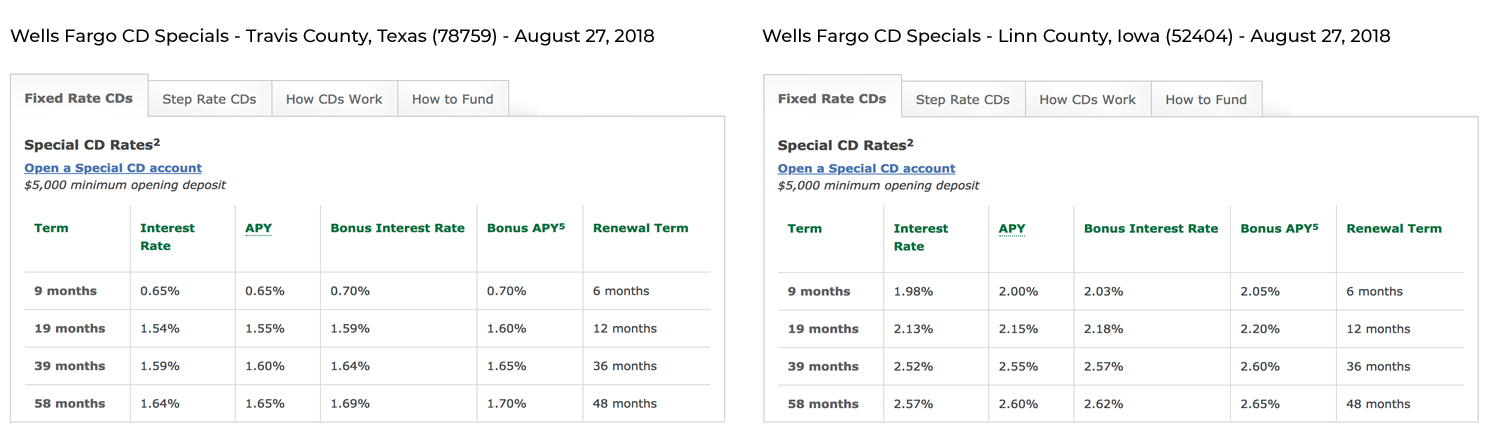Click the 19 months term in Iowa table
This screenshot has width=1486, height=437.
pyautogui.click(x=822, y=329)
